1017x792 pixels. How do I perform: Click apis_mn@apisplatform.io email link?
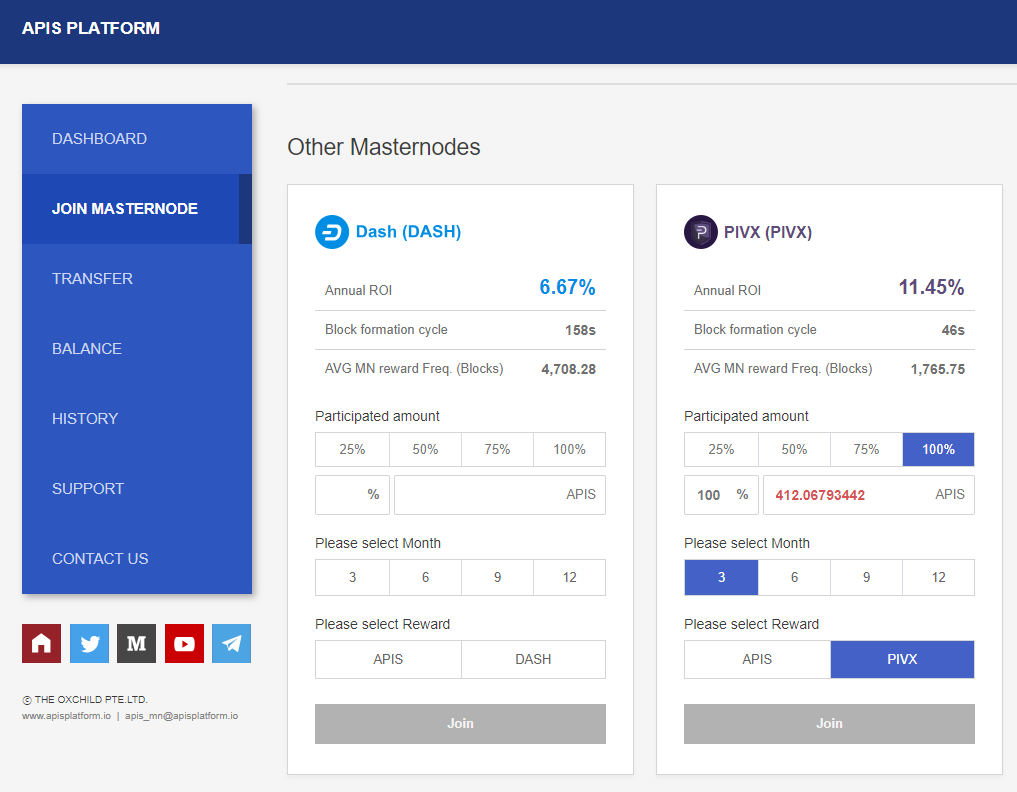pyautogui.click(x=182, y=716)
